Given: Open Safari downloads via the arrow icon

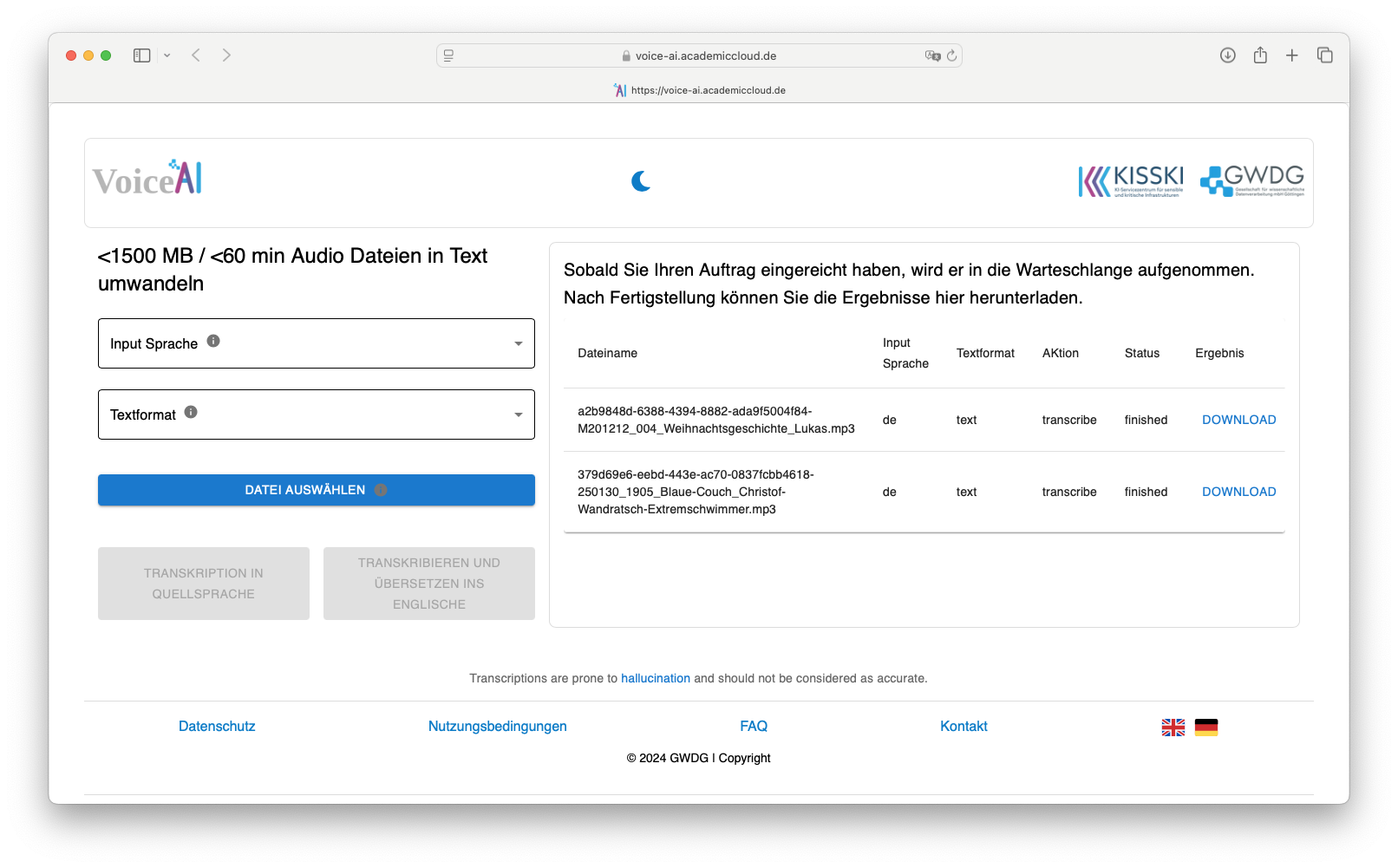Looking at the screenshot, I should click(x=1228, y=55).
